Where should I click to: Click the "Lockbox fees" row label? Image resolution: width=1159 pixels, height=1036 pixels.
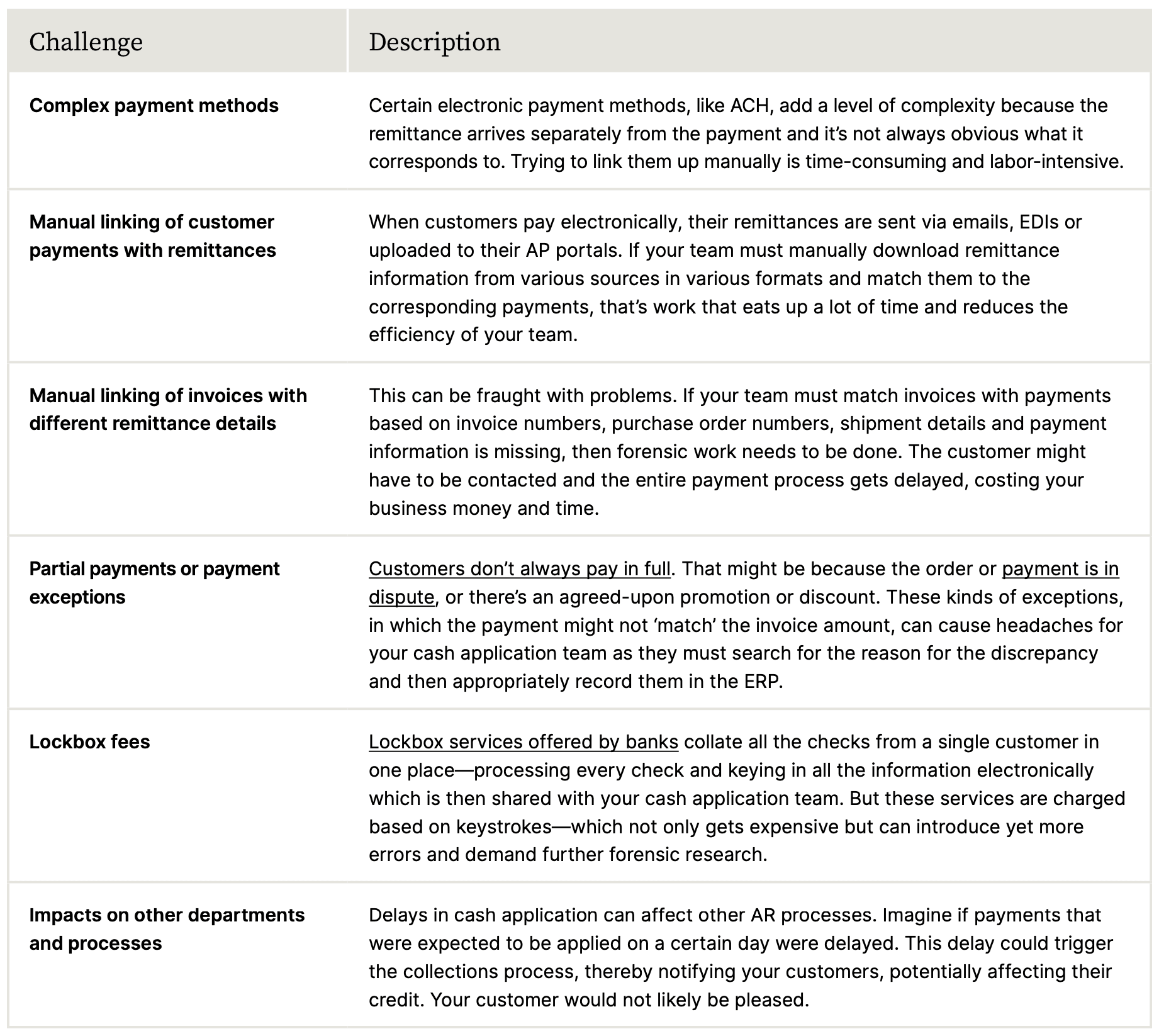(x=89, y=742)
